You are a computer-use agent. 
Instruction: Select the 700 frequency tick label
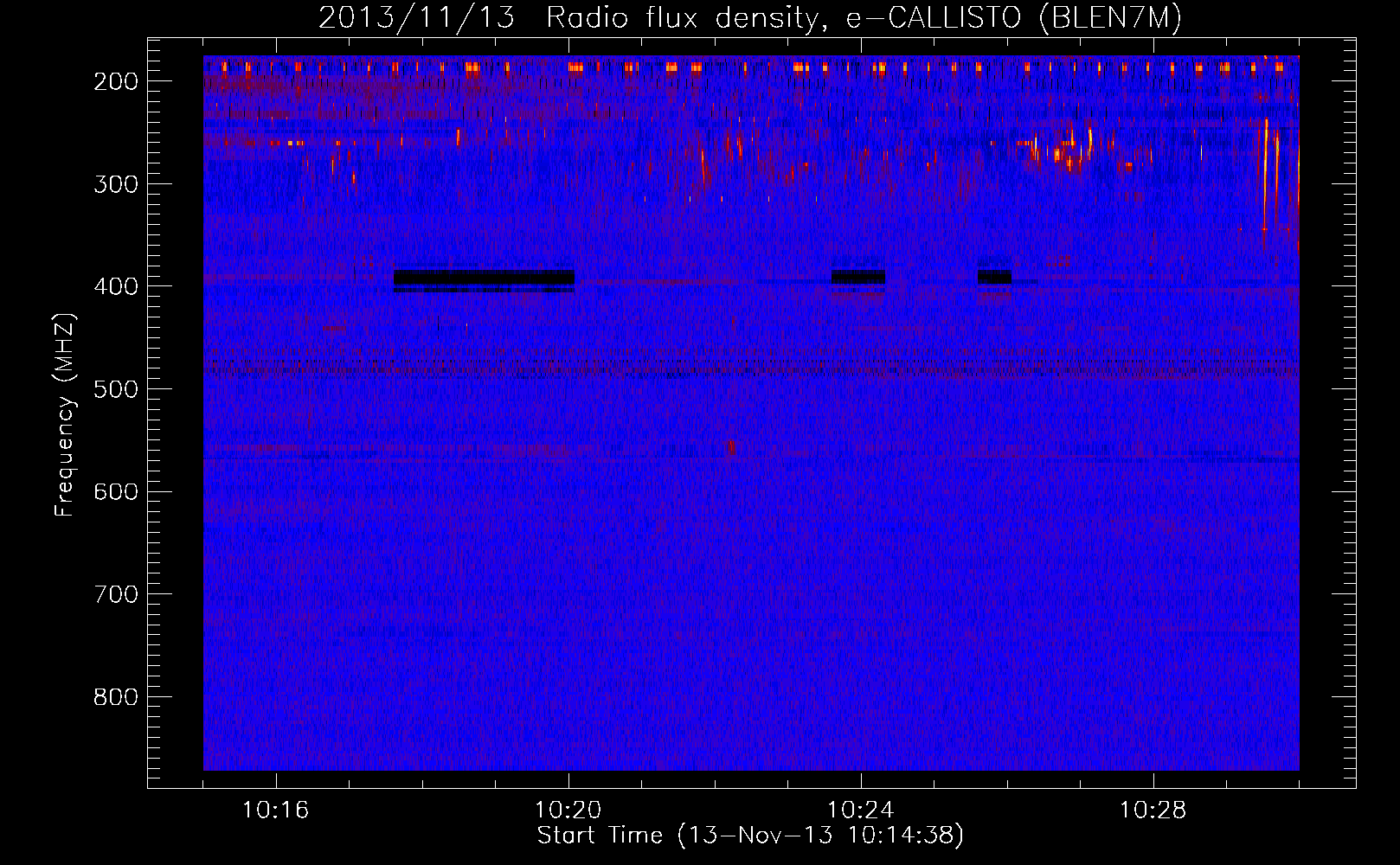[x=116, y=594]
